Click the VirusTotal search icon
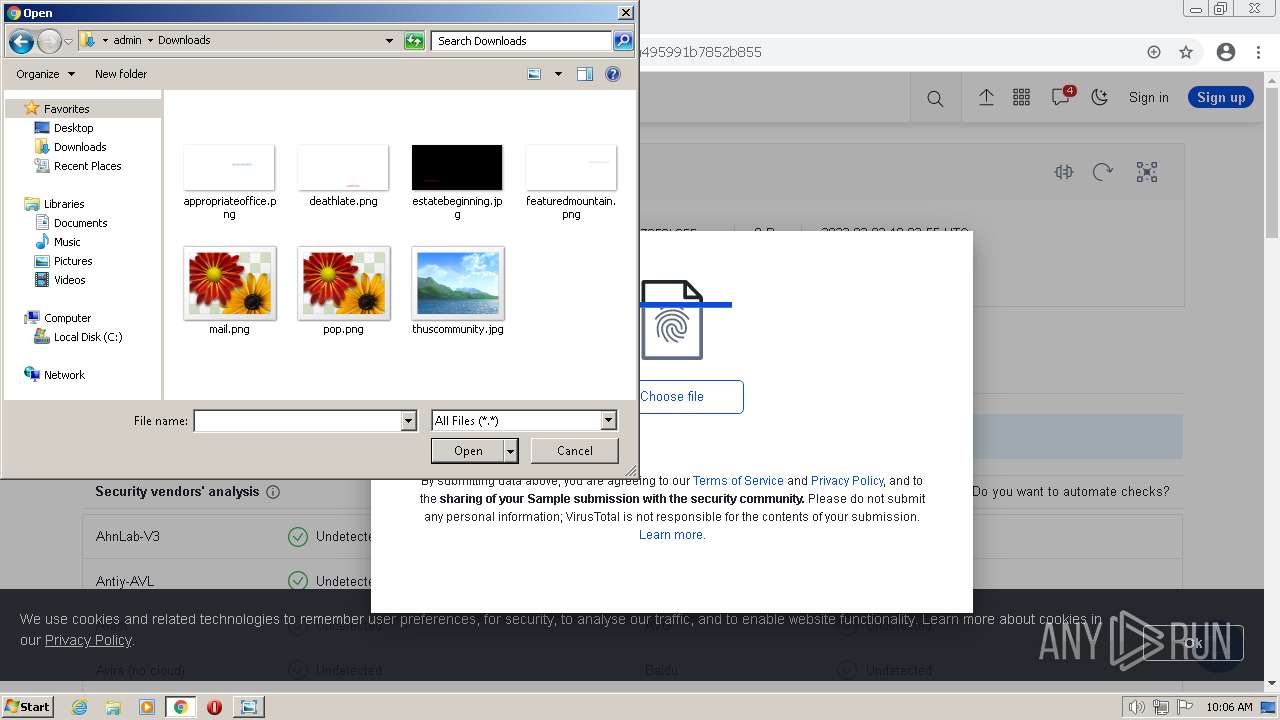1280x720 pixels. coord(935,98)
